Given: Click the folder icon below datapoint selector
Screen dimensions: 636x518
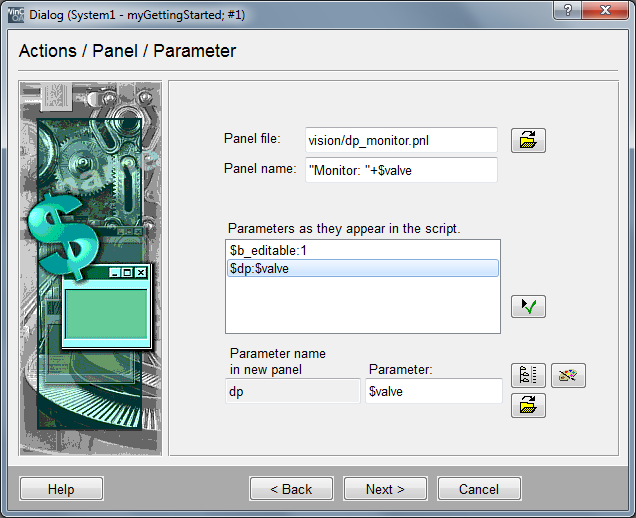Looking at the screenshot, I should [528, 406].
